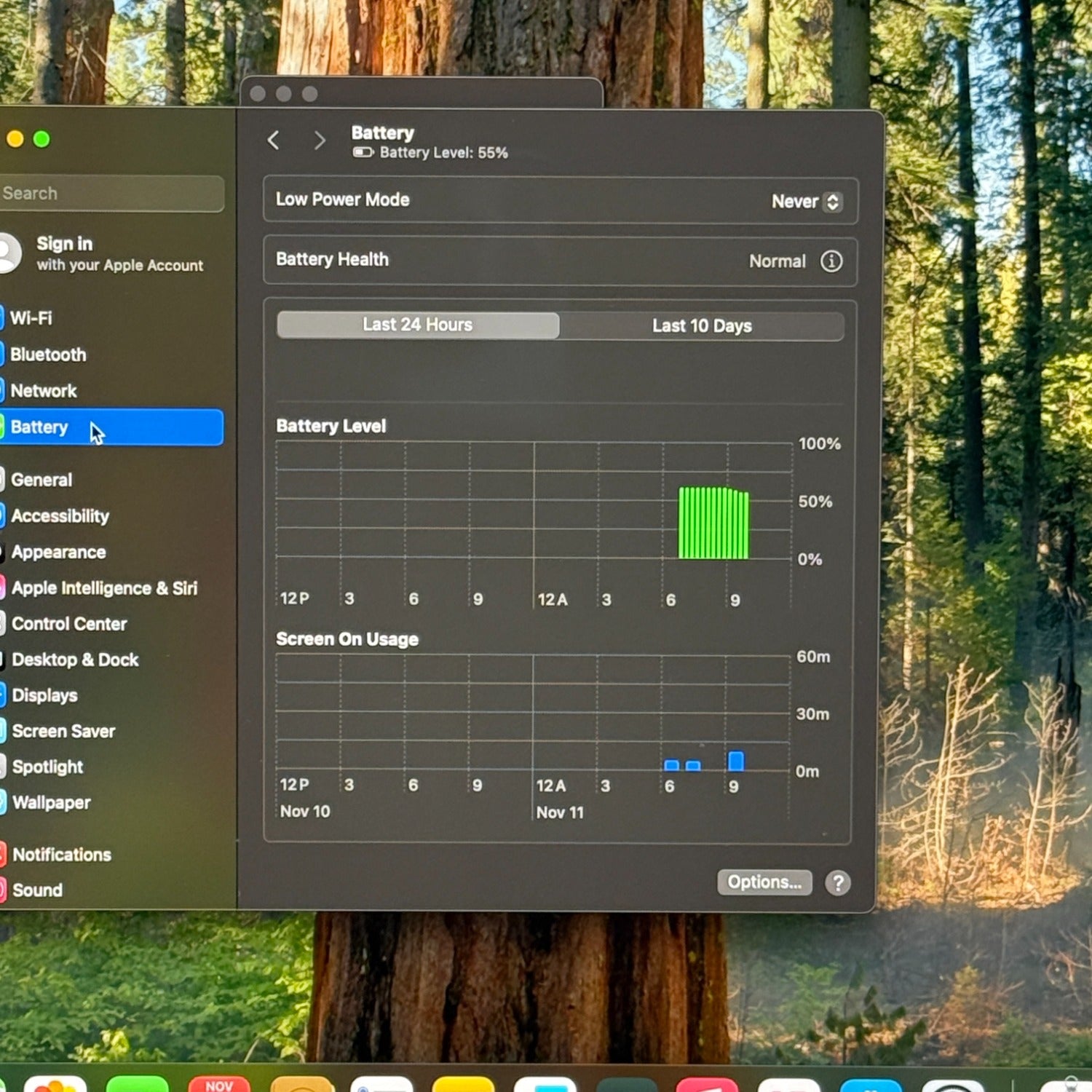Image resolution: width=1092 pixels, height=1092 pixels.
Task: Click the green battery level bars
Action: [713, 523]
